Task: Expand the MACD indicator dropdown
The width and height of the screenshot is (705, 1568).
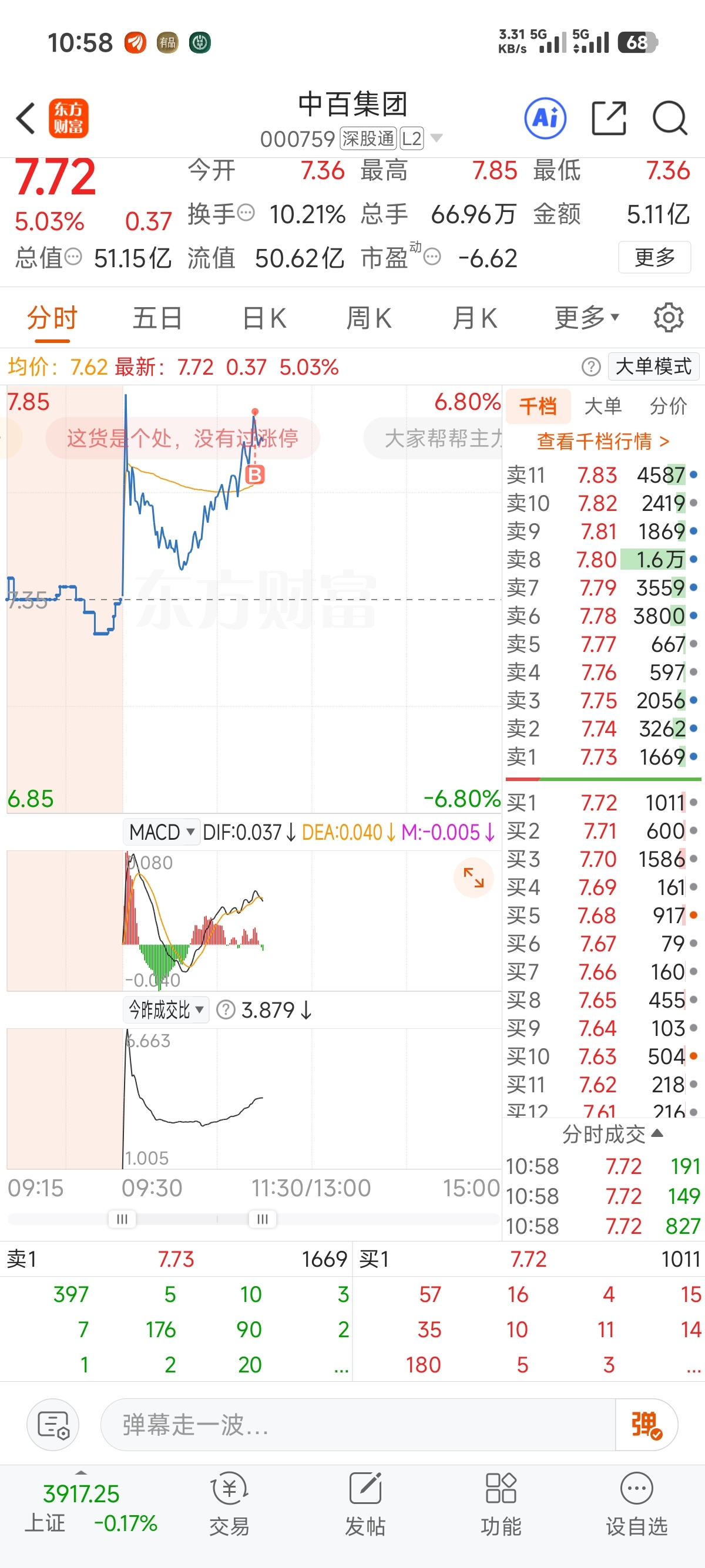Action: (x=162, y=832)
